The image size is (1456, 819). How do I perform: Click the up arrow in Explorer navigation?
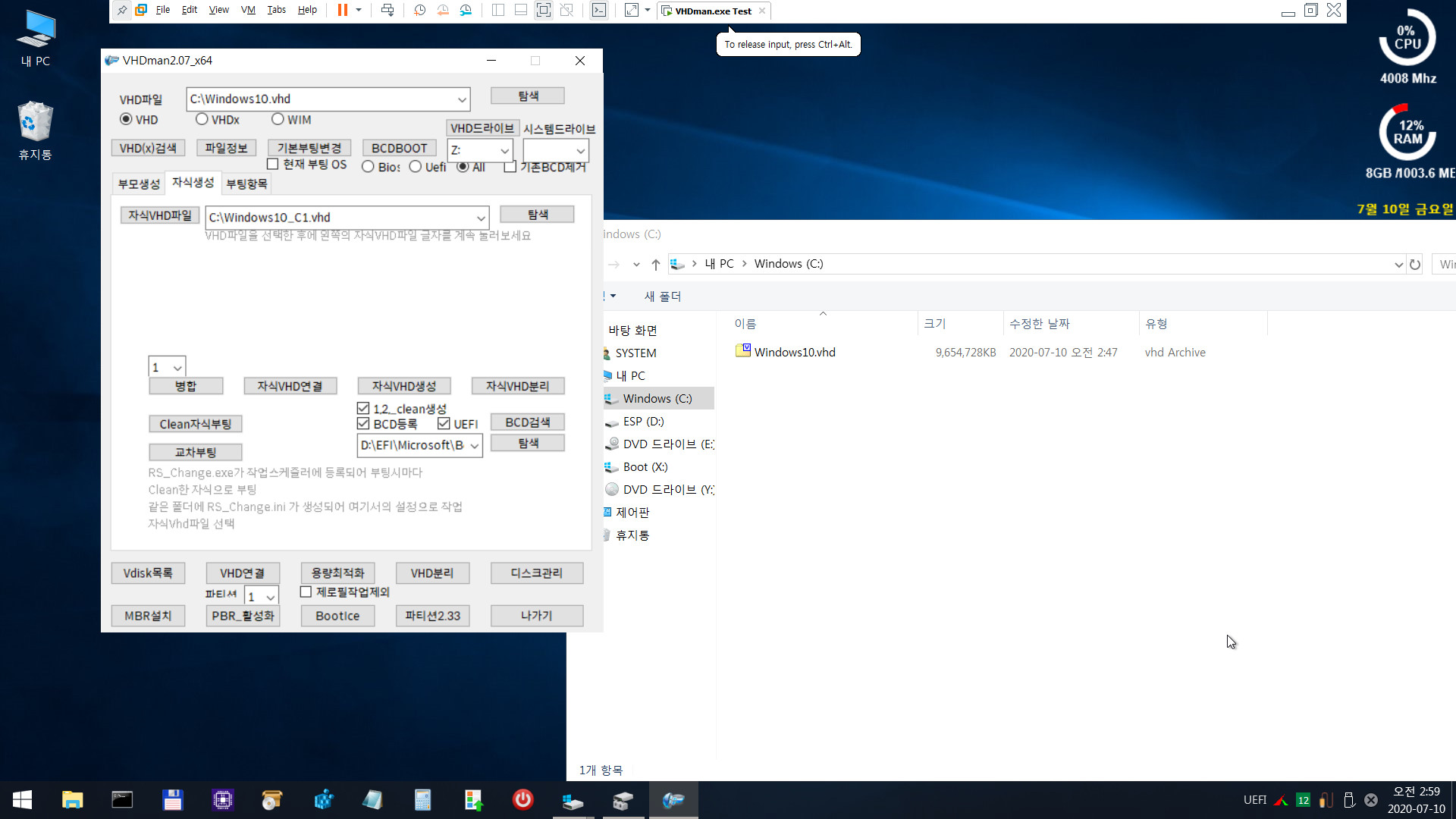click(656, 264)
